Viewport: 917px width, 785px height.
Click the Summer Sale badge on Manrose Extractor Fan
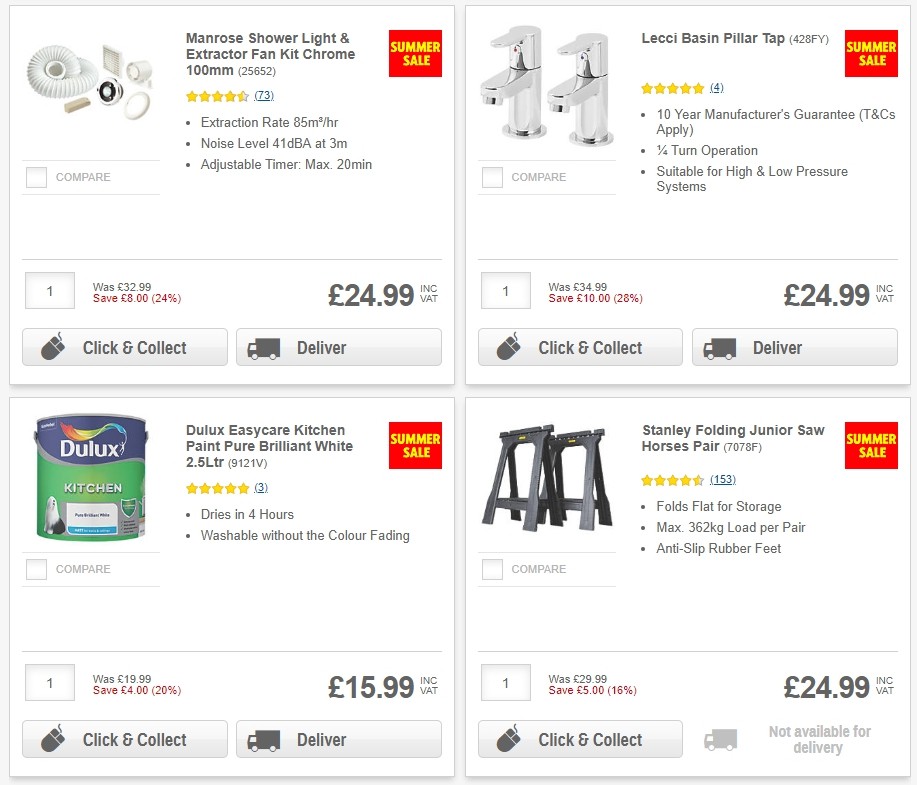point(414,54)
